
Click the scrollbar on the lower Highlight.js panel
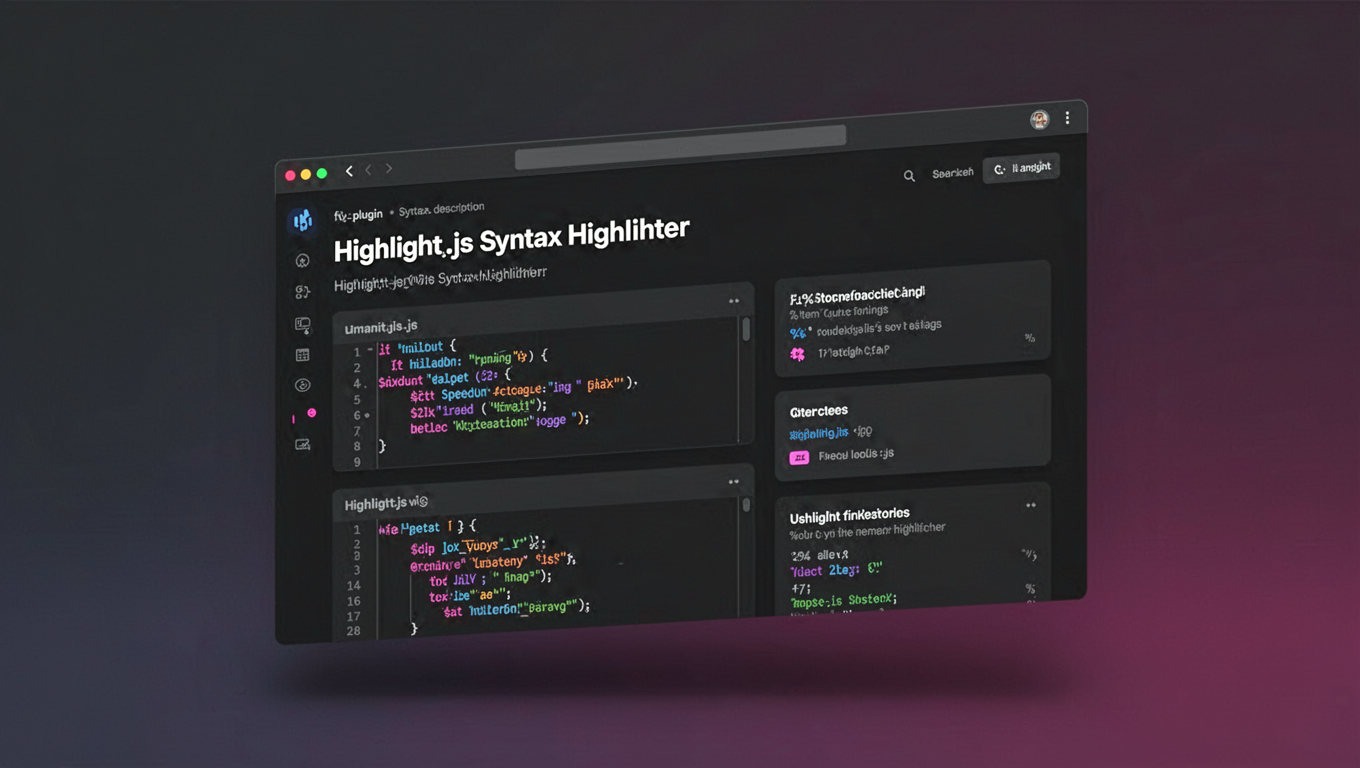(x=746, y=505)
